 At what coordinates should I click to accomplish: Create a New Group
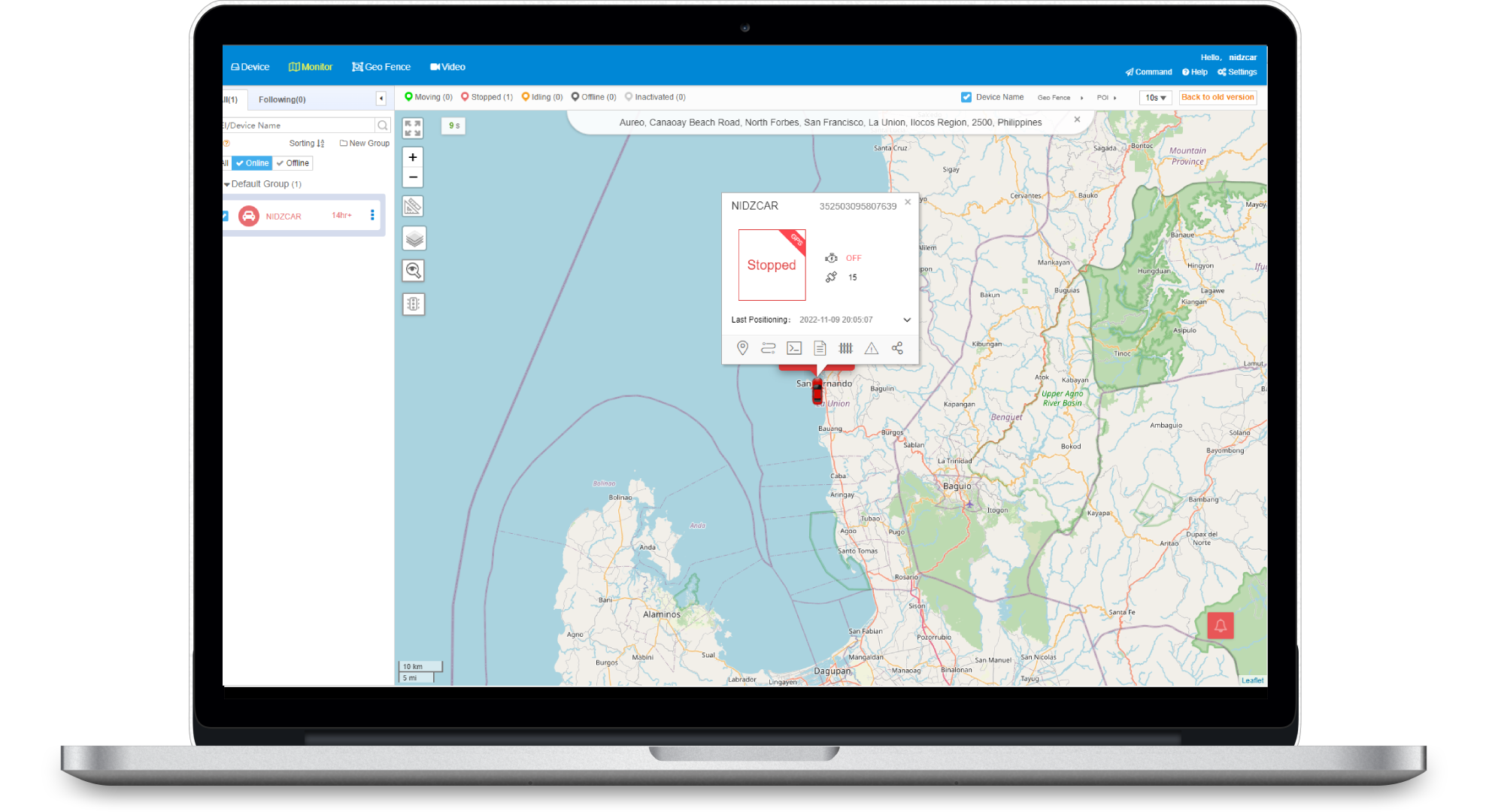point(365,143)
